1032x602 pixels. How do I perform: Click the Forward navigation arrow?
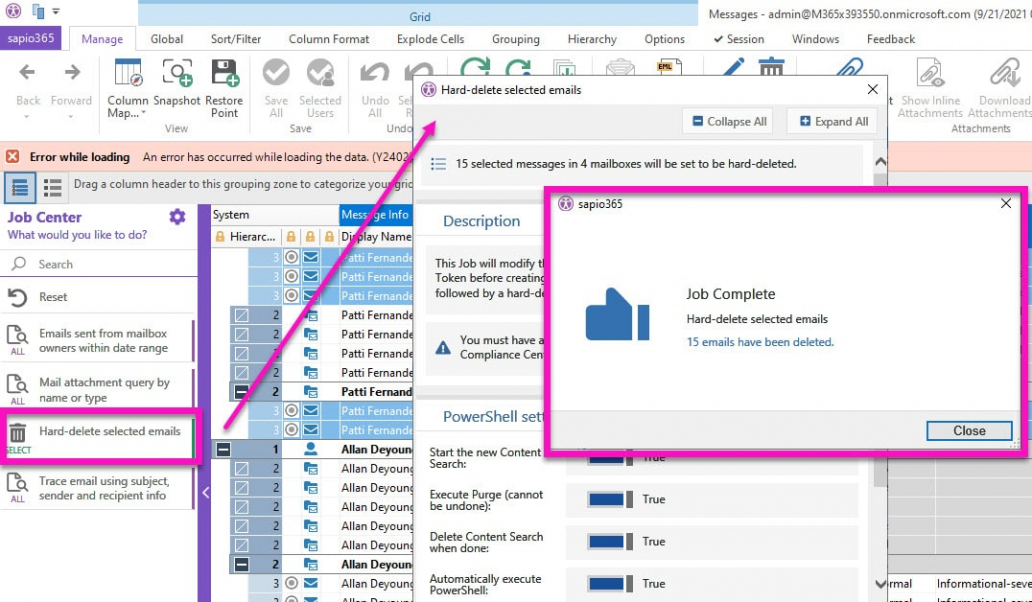tap(72, 72)
